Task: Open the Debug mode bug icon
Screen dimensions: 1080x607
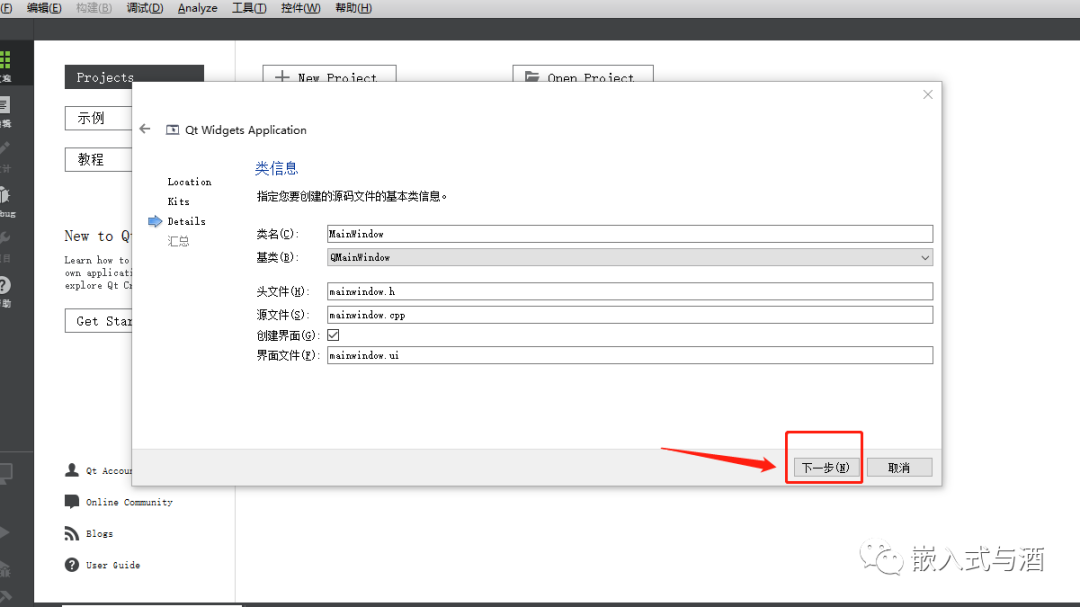Action: pos(5,194)
